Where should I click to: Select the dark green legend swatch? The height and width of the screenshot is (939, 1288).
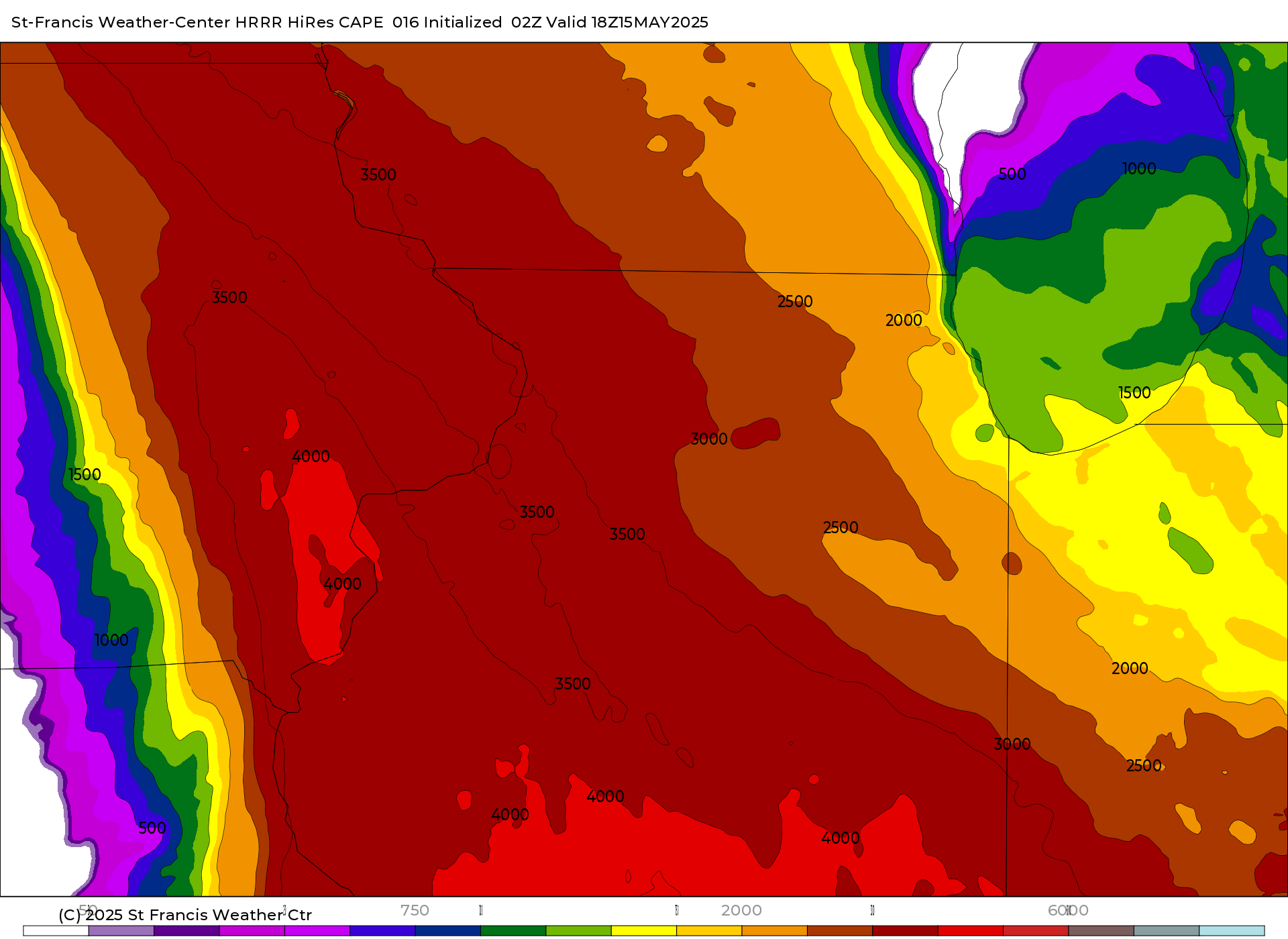click(513, 931)
